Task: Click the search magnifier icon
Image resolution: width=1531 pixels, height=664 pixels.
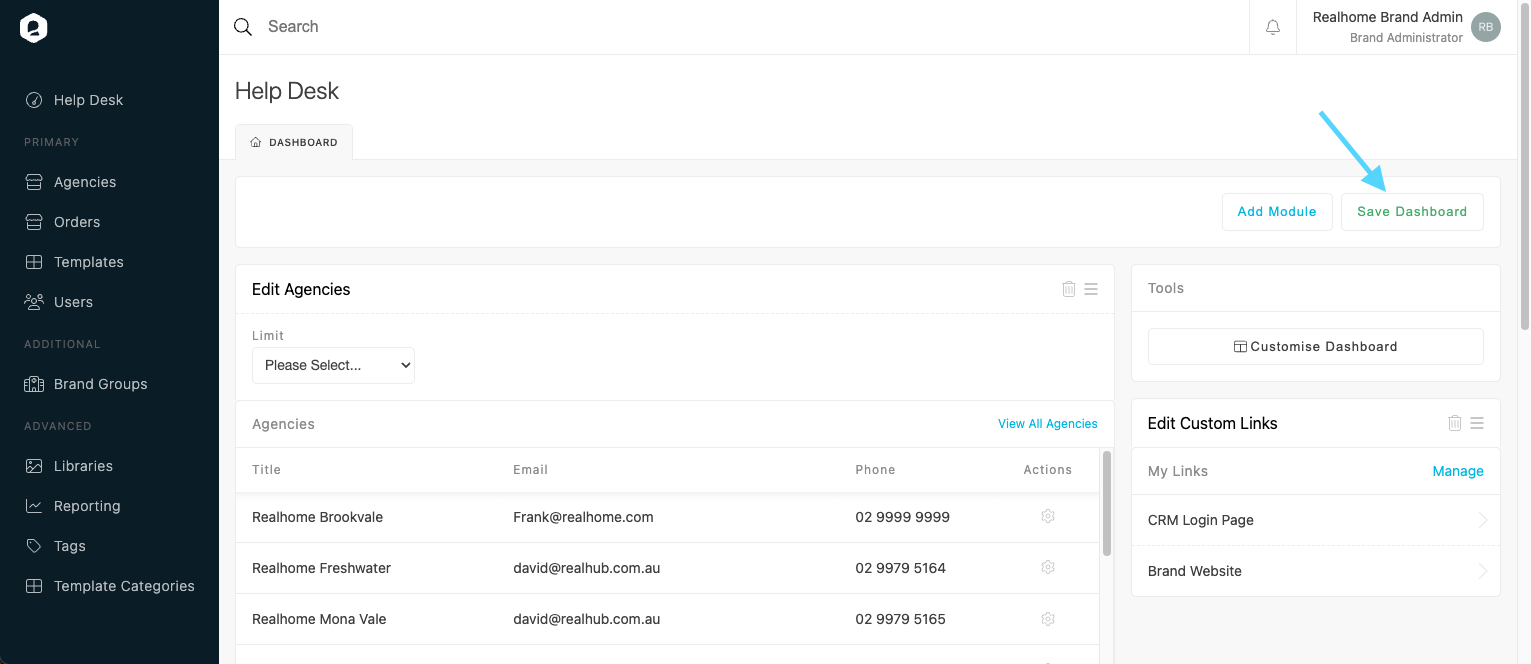Action: (x=243, y=27)
